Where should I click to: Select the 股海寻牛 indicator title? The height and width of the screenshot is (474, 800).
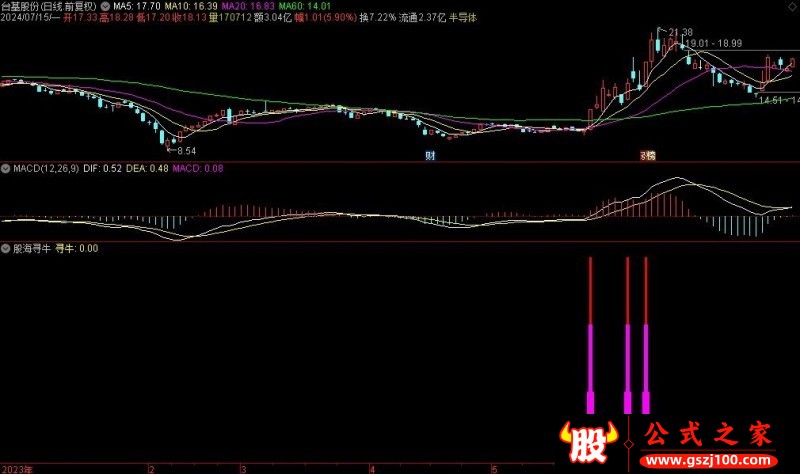pos(32,248)
